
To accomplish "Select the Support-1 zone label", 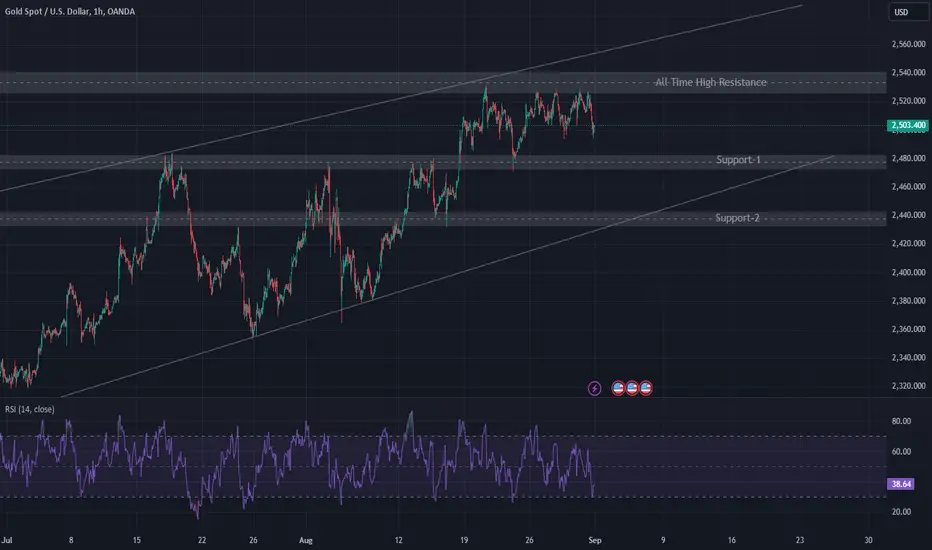I will tap(738, 159).
